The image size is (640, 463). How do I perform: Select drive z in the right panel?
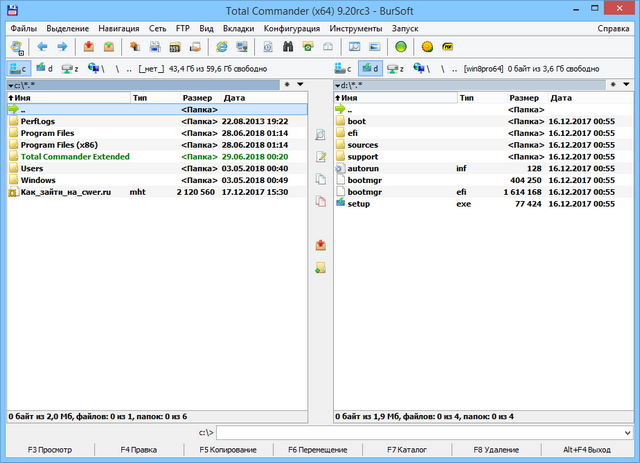[398, 68]
